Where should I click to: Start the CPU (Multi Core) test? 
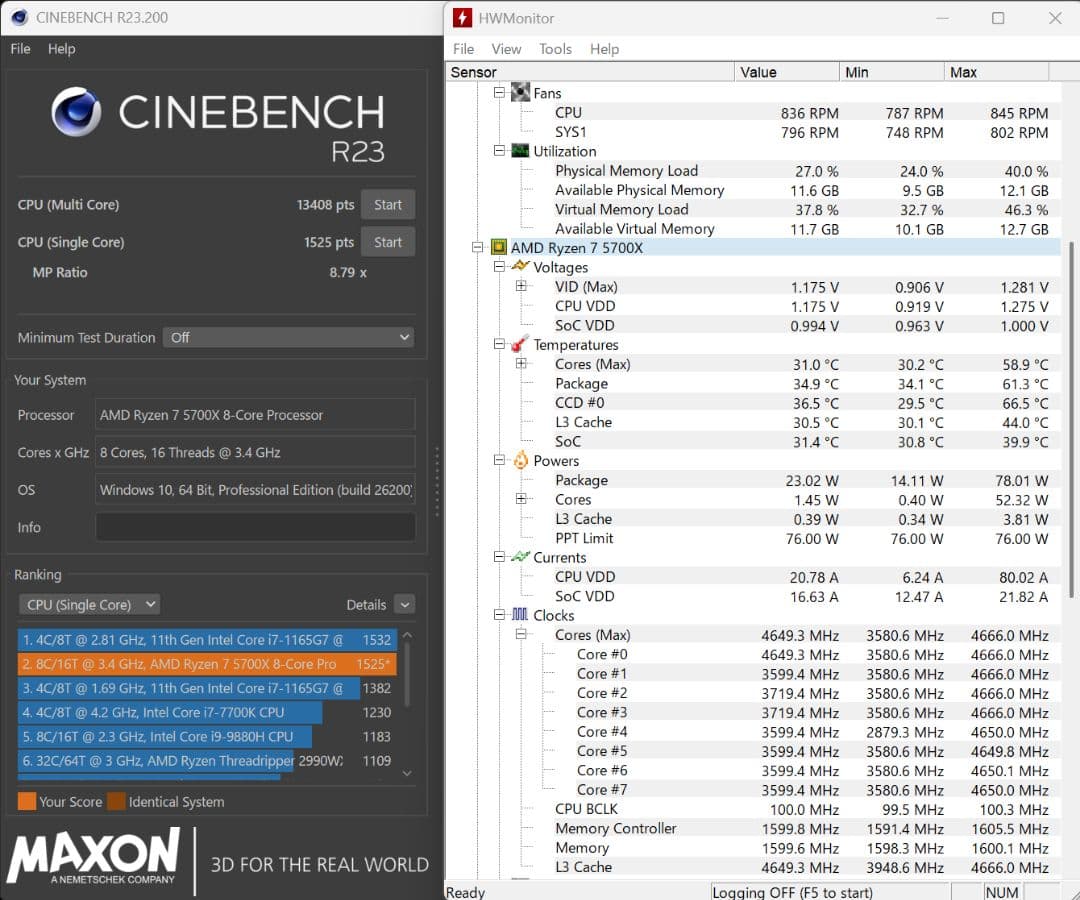point(388,205)
